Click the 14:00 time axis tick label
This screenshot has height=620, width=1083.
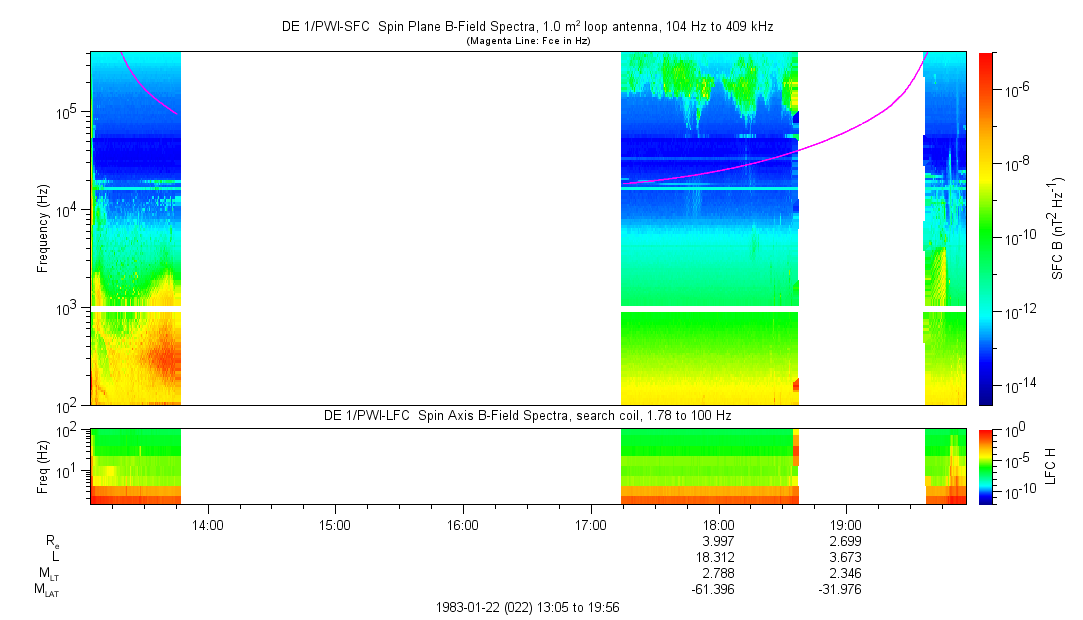click(207, 524)
